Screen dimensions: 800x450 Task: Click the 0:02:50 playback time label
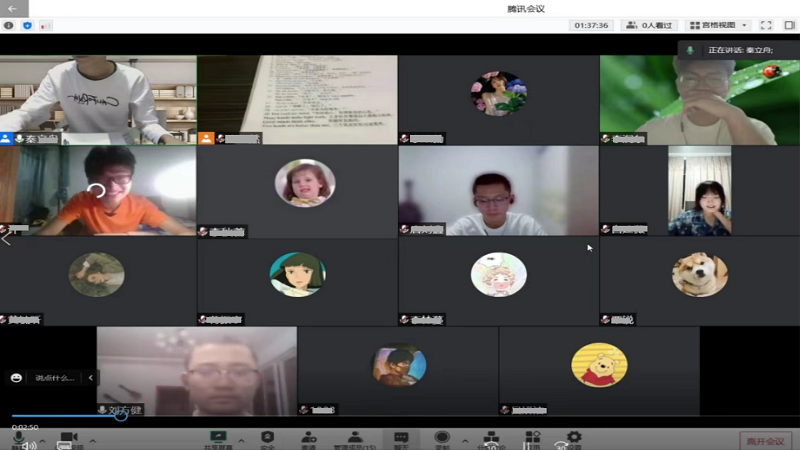pyautogui.click(x=25, y=427)
